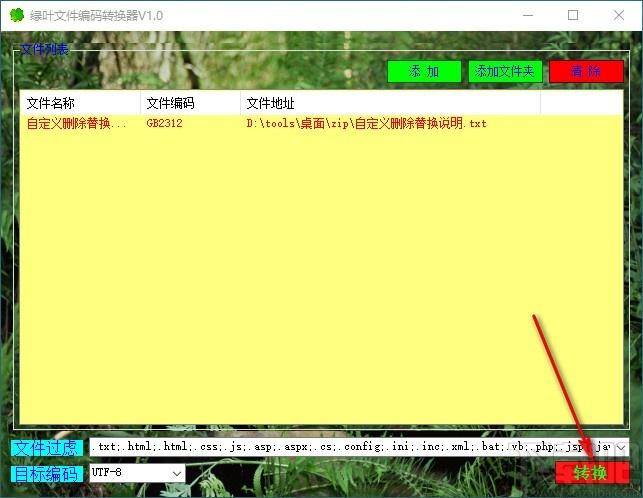Sort by 文件地址 column header
Image resolution: width=643 pixels, height=498 pixels.
click(390, 103)
